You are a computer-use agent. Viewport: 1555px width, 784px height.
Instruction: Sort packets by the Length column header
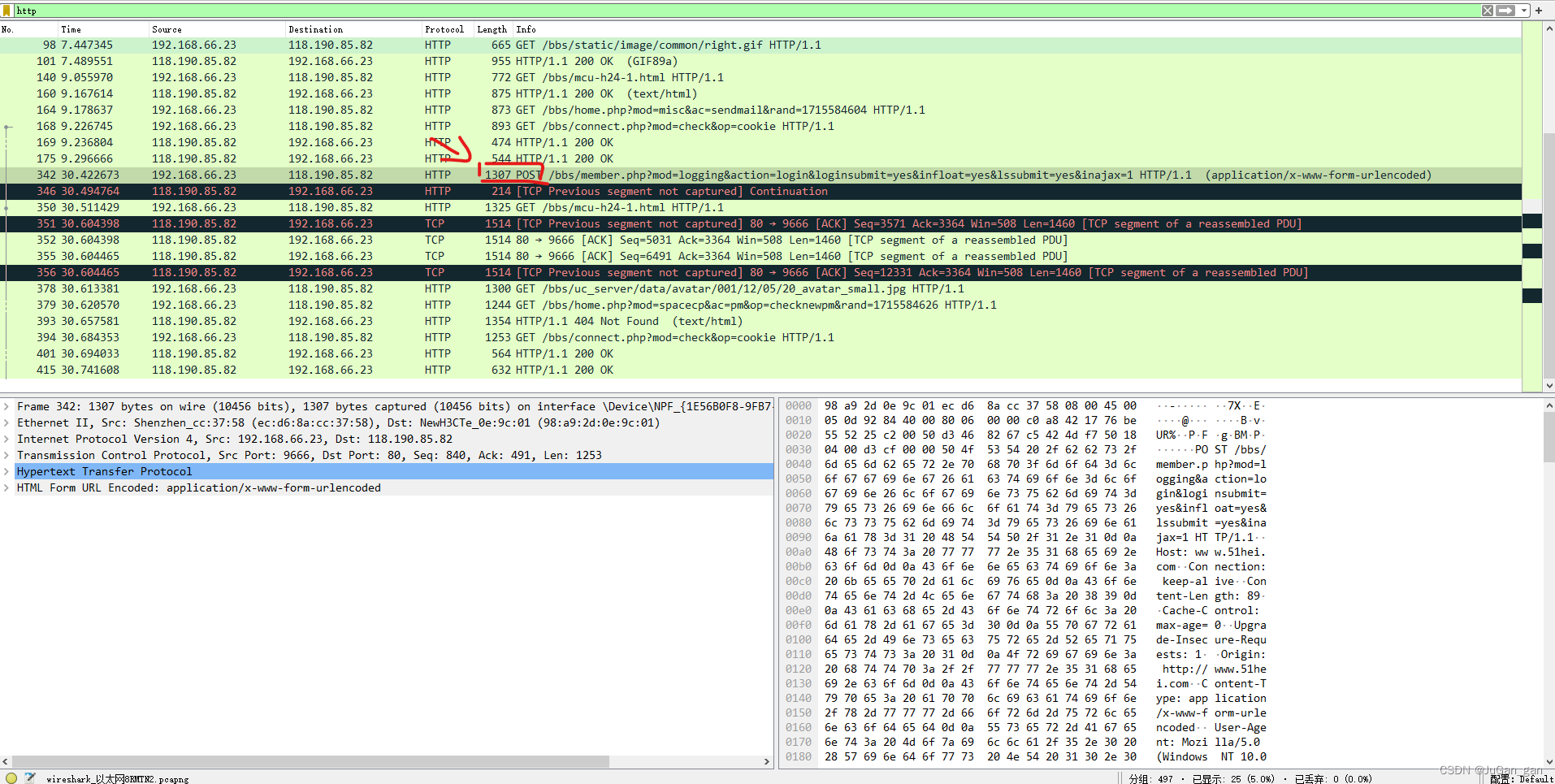492,29
